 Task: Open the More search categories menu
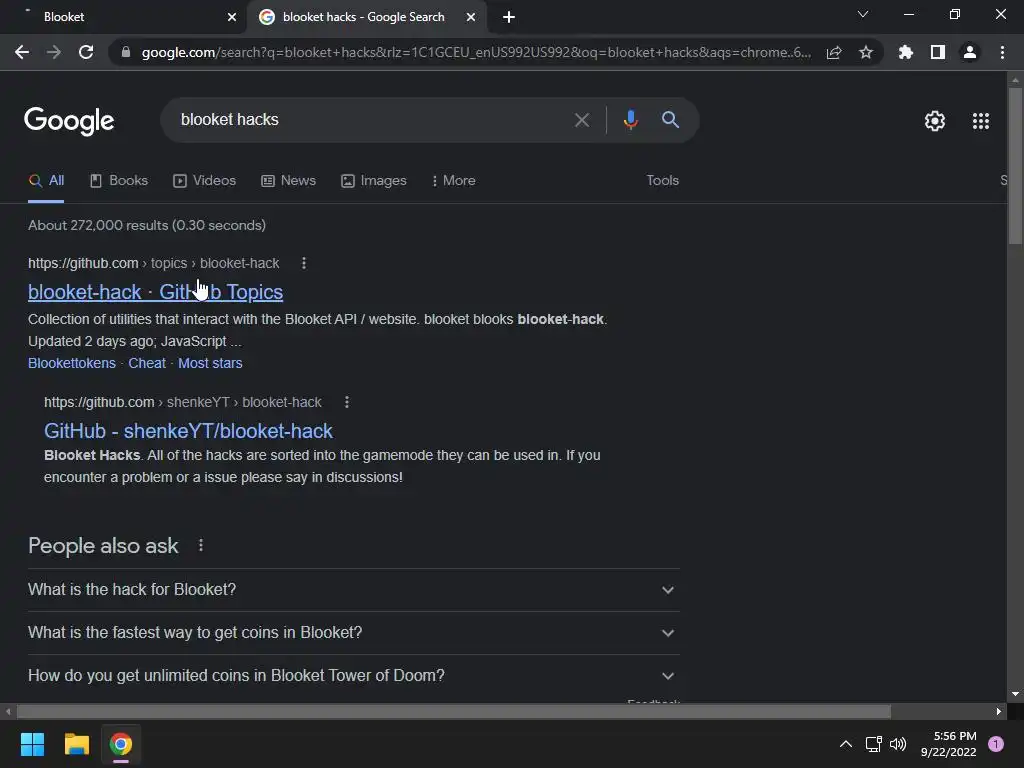pos(453,181)
